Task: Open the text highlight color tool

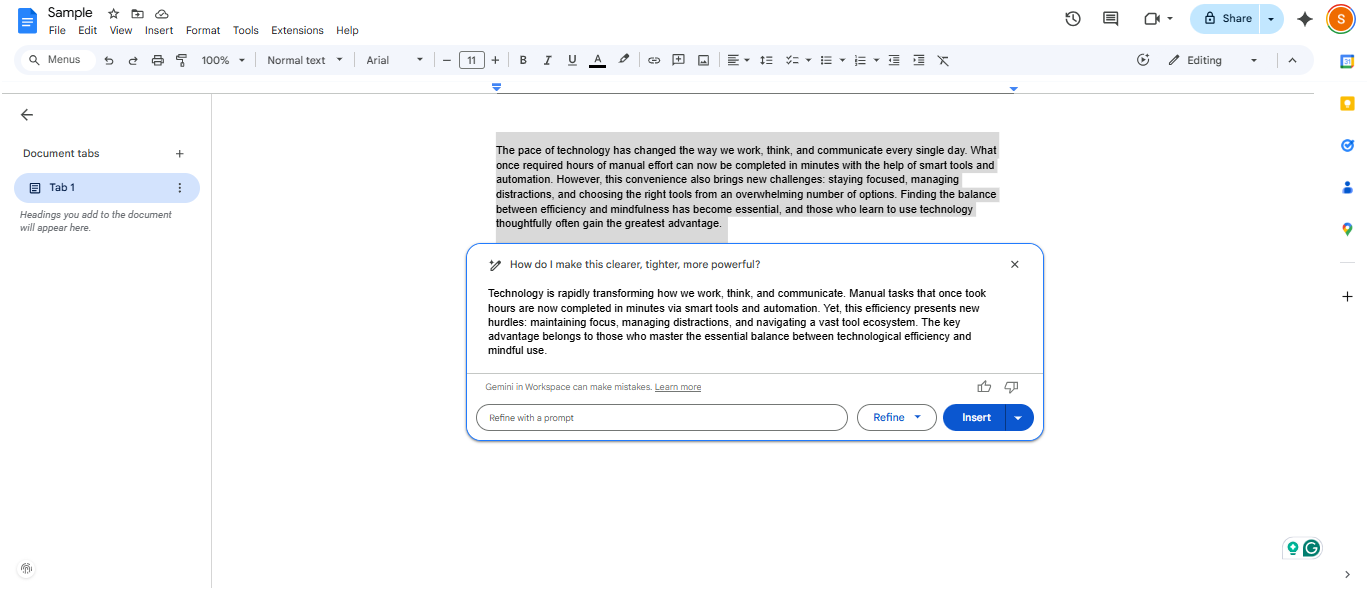Action: tap(623, 60)
